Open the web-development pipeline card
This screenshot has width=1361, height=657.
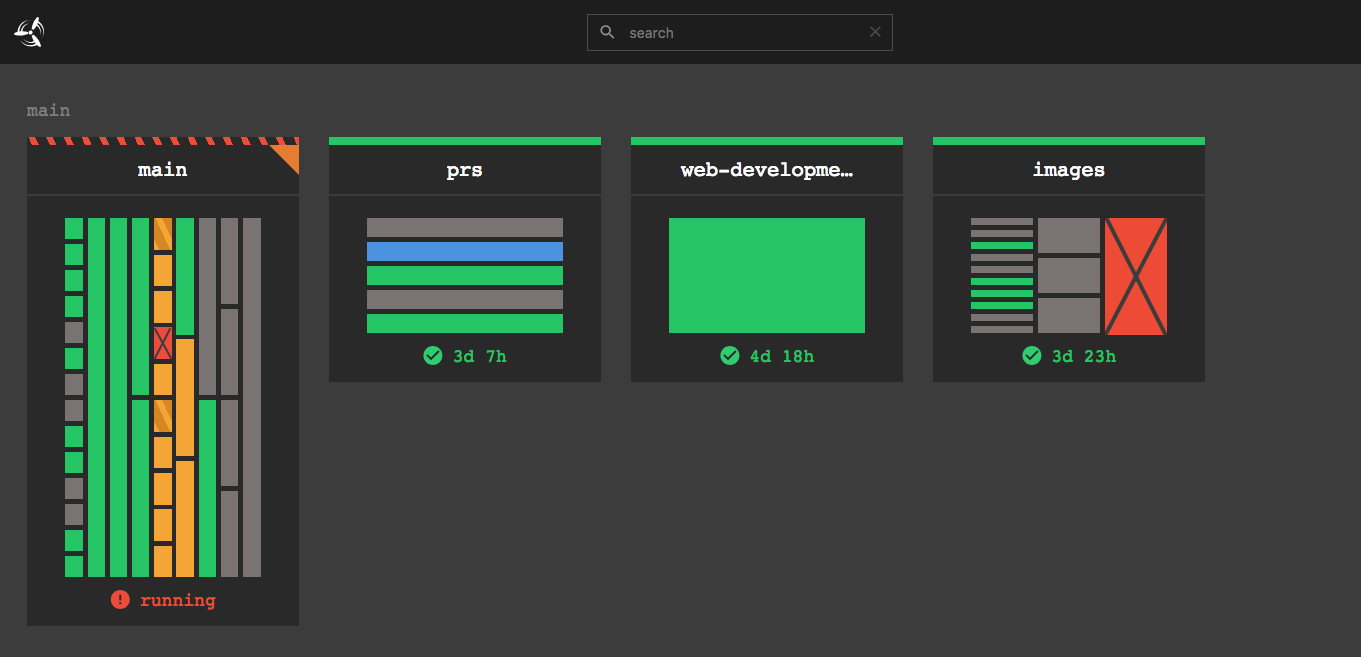tap(767, 275)
